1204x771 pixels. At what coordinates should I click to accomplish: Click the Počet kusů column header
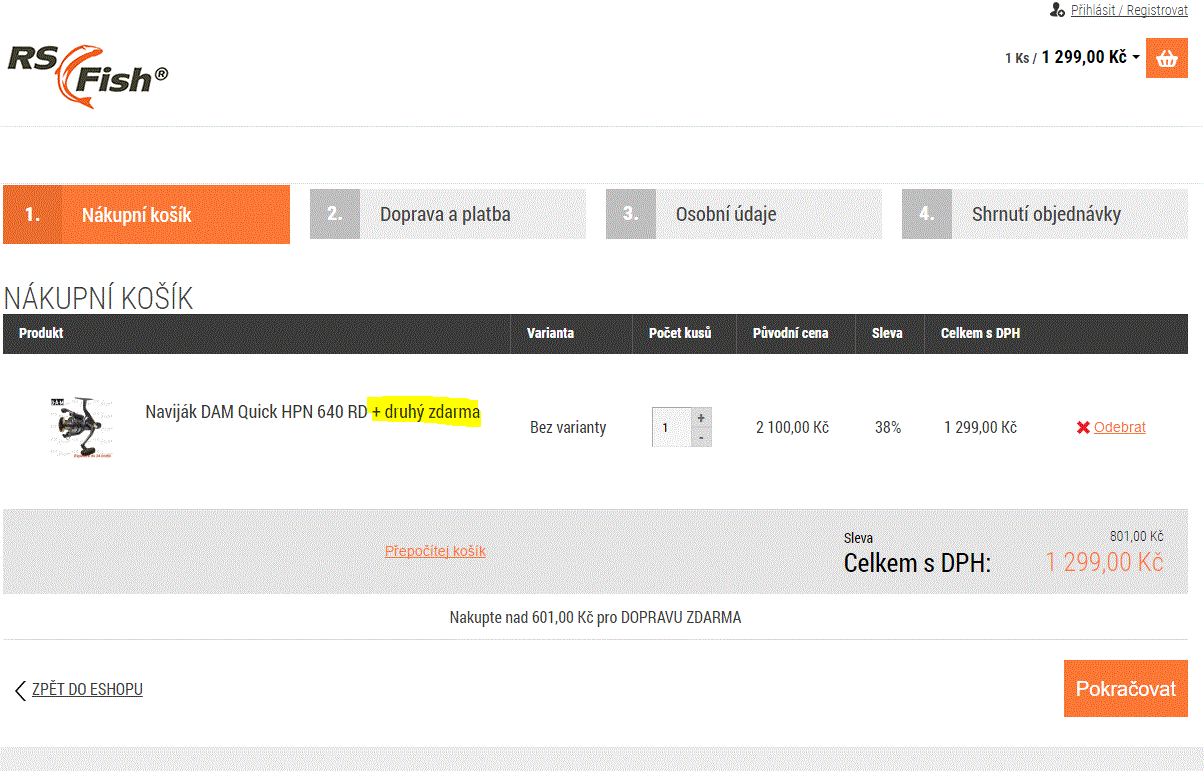coord(680,333)
